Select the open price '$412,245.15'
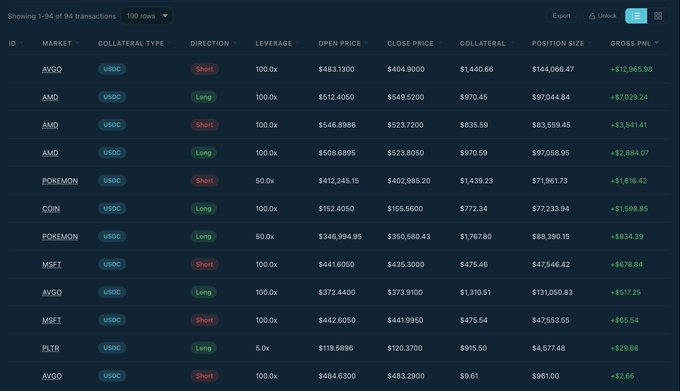The width and height of the screenshot is (680, 391). pyautogui.click(x=339, y=181)
